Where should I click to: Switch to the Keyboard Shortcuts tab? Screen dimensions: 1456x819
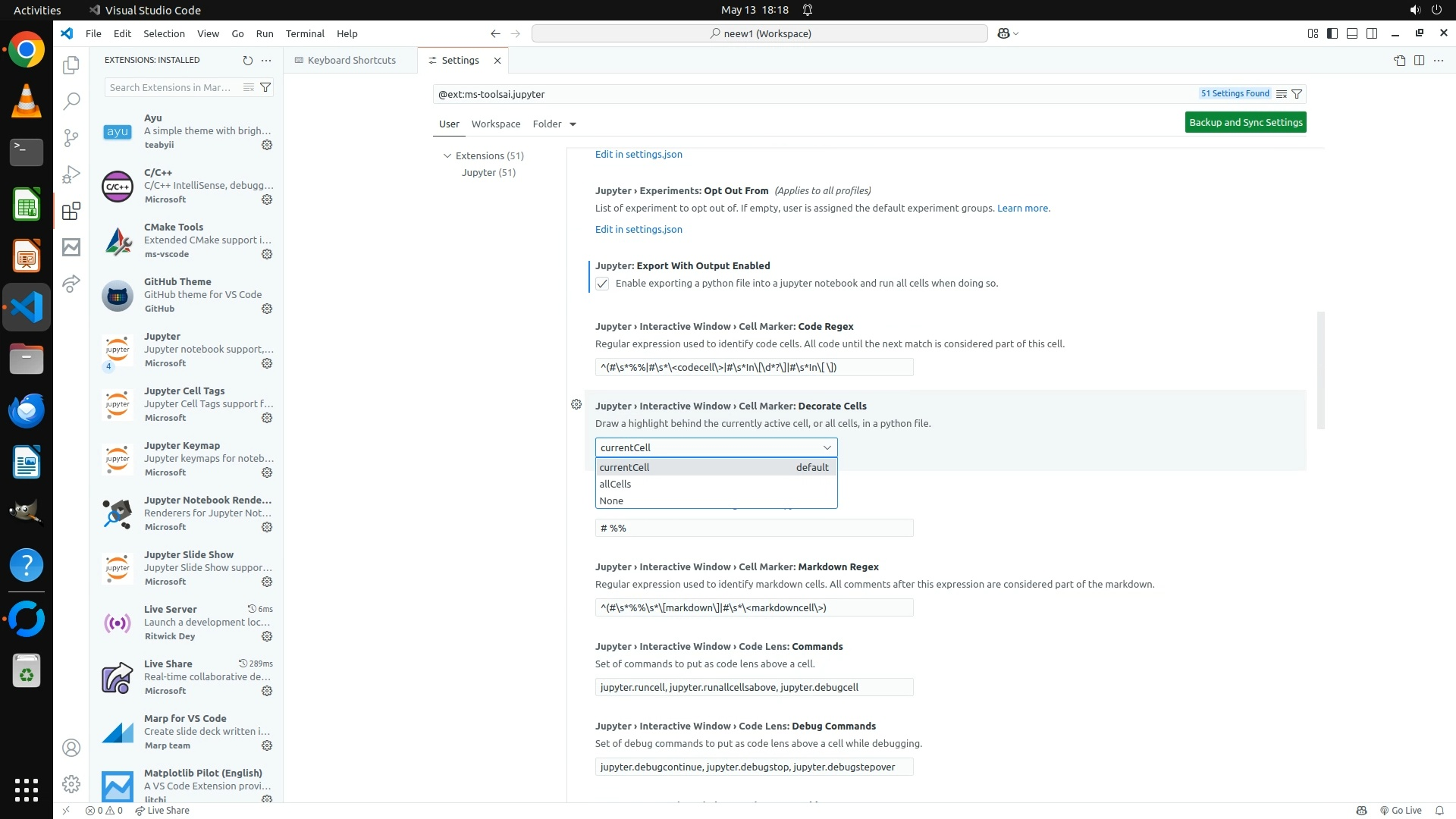(350, 60)
